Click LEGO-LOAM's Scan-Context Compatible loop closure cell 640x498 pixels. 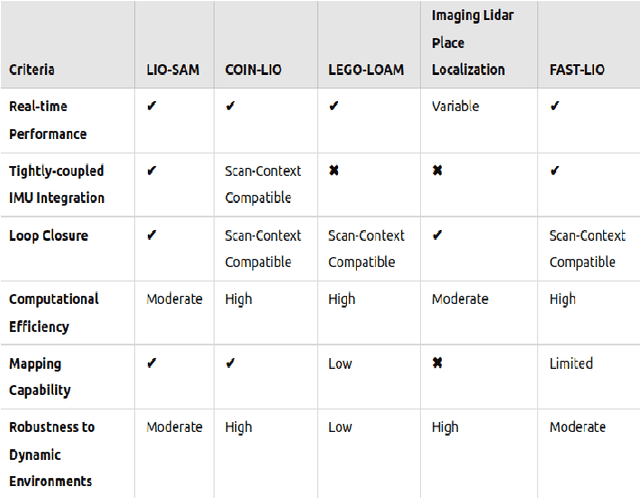[366, 249]
